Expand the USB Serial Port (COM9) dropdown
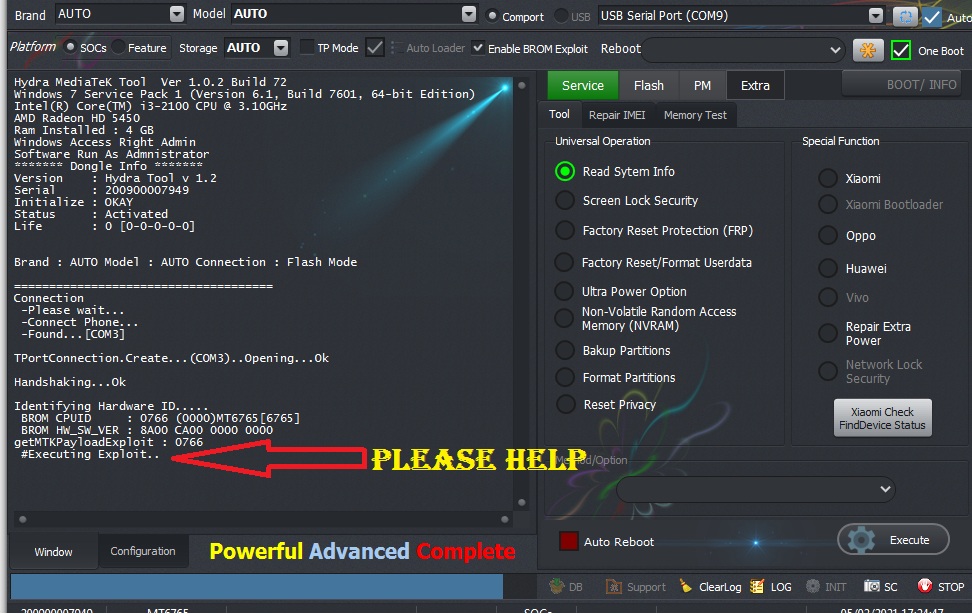The image size is (972, 614). coord(875,16)
